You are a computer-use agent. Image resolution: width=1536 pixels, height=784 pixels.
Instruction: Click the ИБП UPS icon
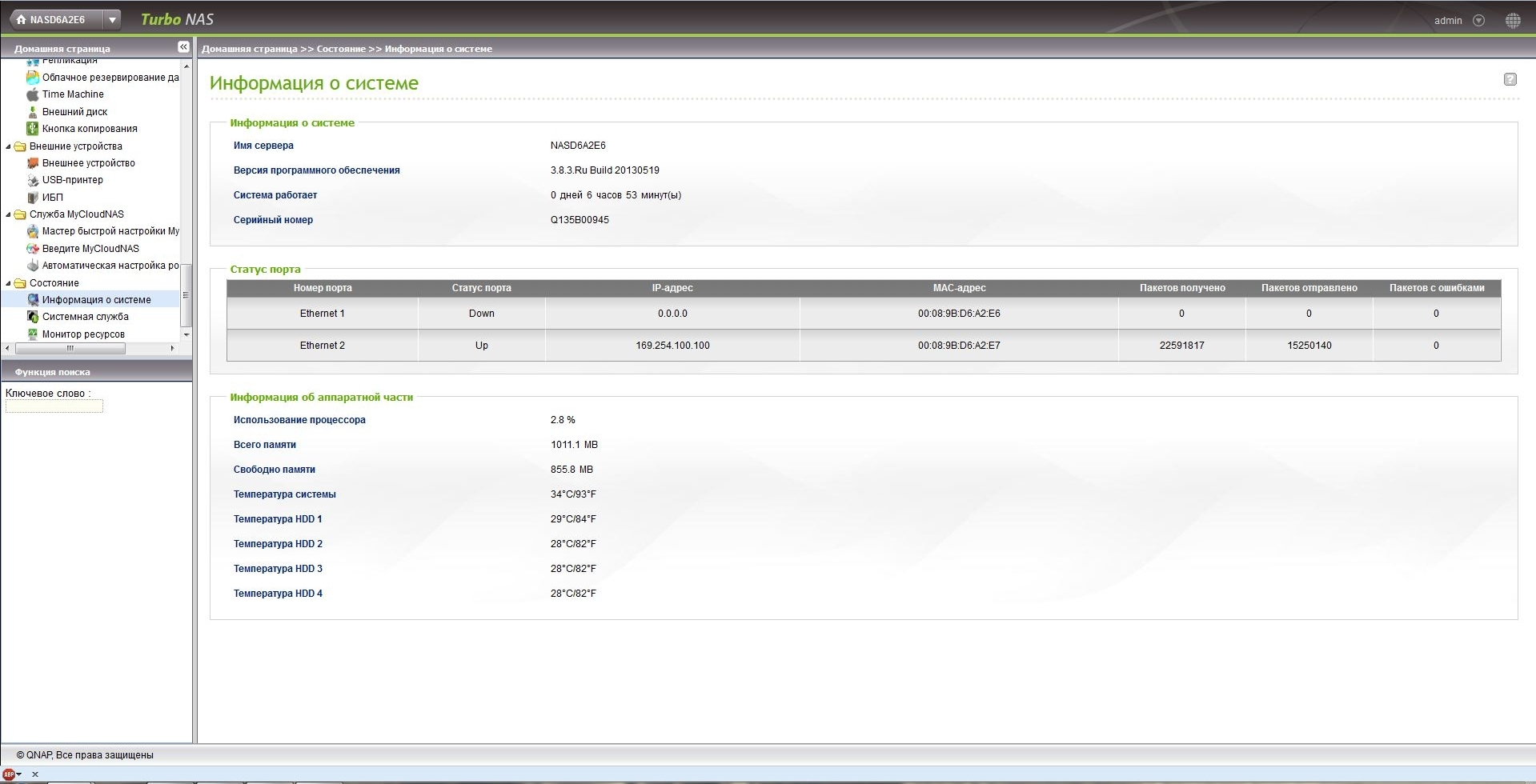tap(33, 198)
